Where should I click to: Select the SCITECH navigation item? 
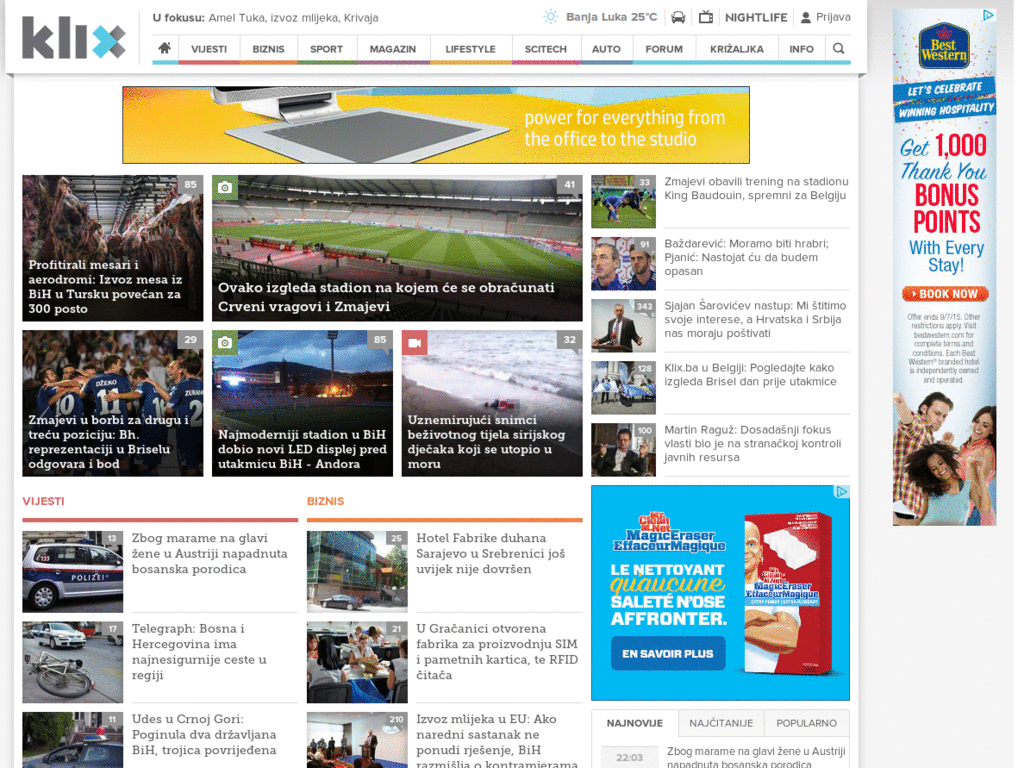coord(545,49)
